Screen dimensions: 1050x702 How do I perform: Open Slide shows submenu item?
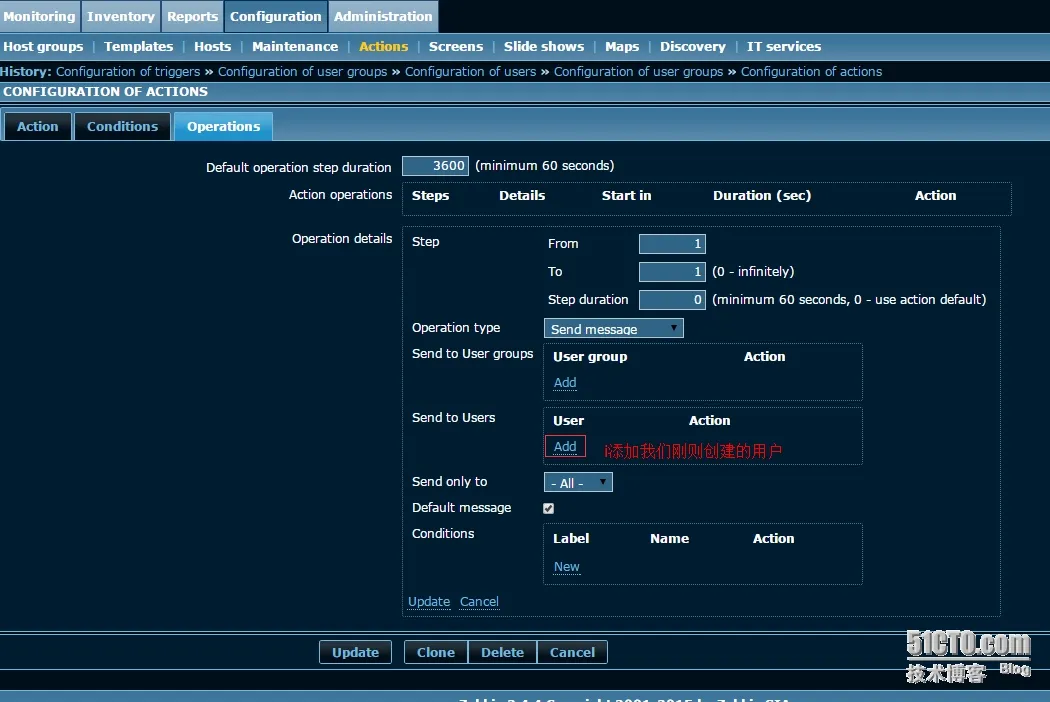[x=544, y=46]
